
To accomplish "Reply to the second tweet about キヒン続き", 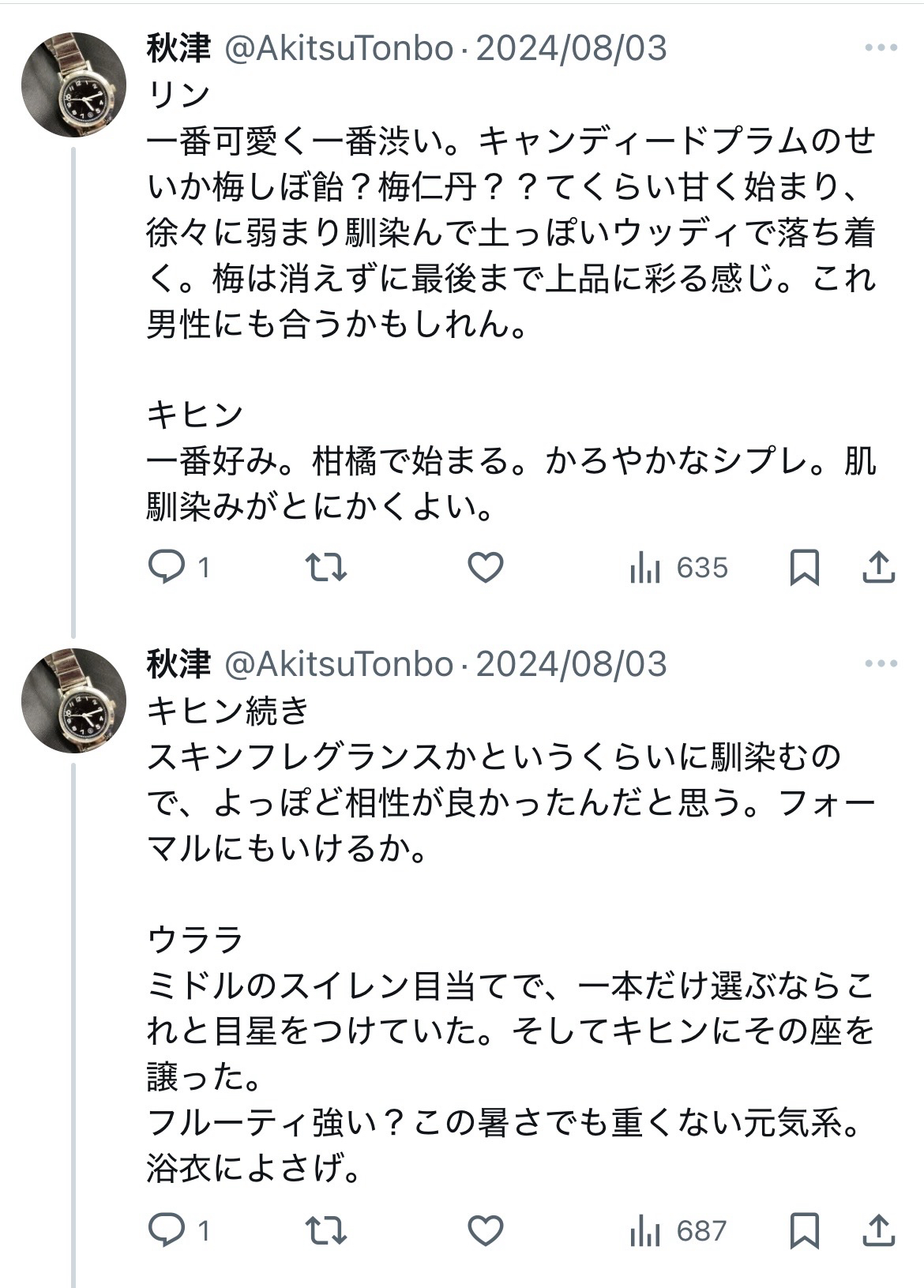I will (x=167, y=1230).
